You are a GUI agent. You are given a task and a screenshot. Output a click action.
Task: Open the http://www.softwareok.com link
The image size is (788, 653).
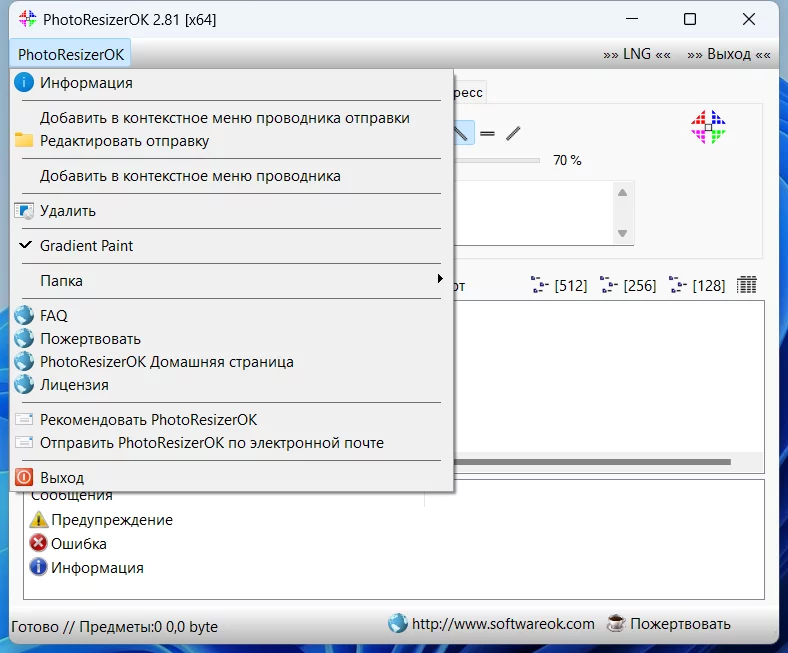[x=503, y=624]
